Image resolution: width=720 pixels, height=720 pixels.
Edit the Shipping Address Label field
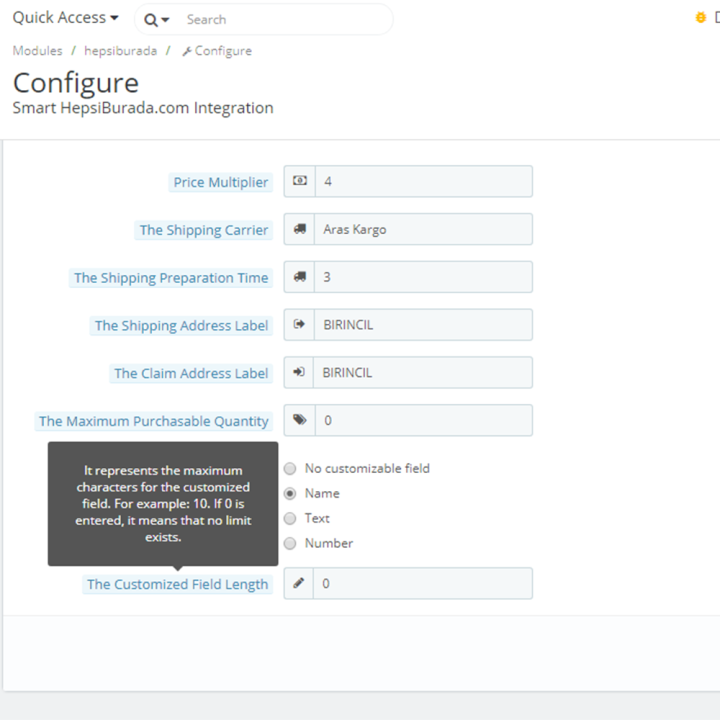point(423,325)
